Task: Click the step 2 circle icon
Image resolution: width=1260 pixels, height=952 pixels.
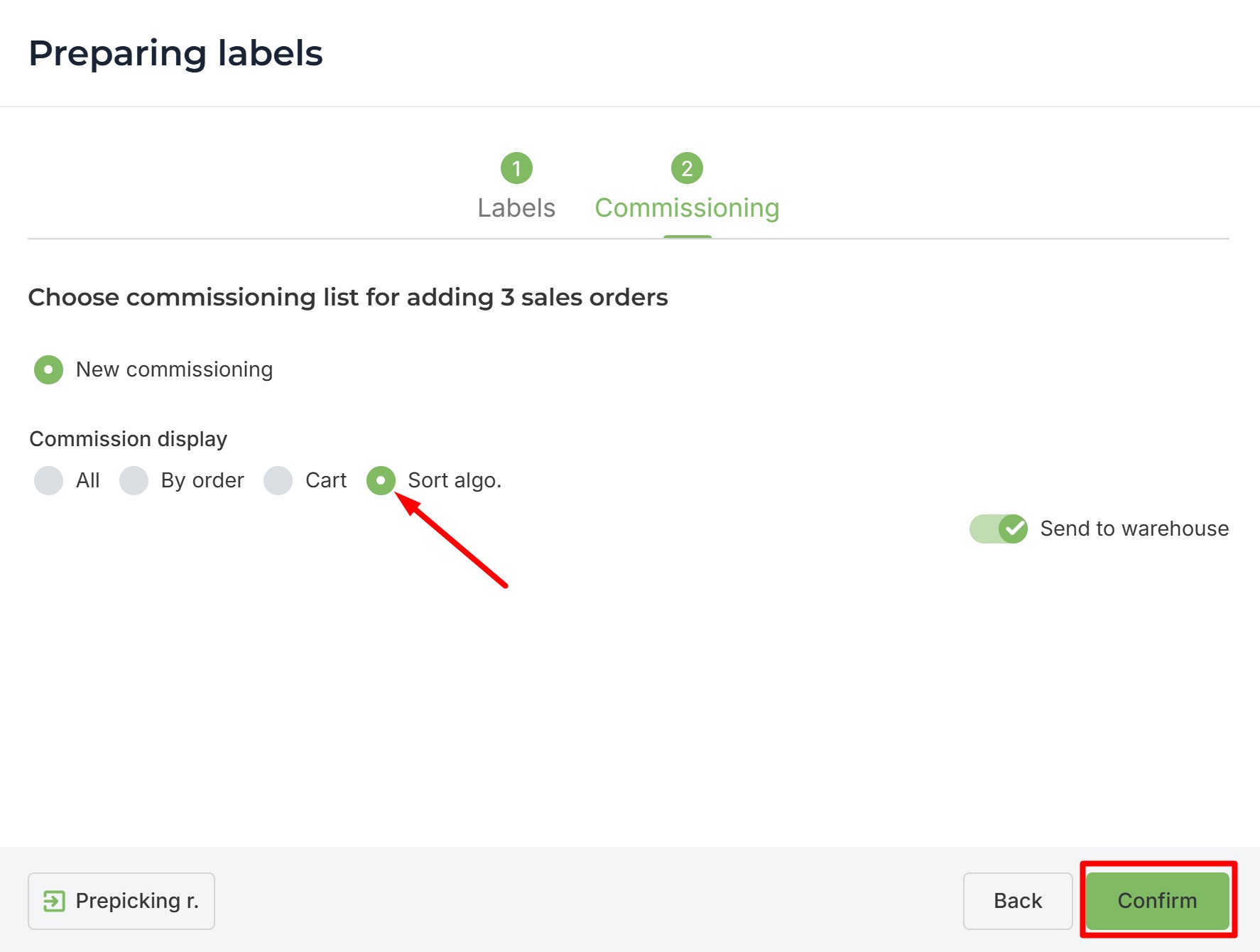Action: [x=687, y=168]
